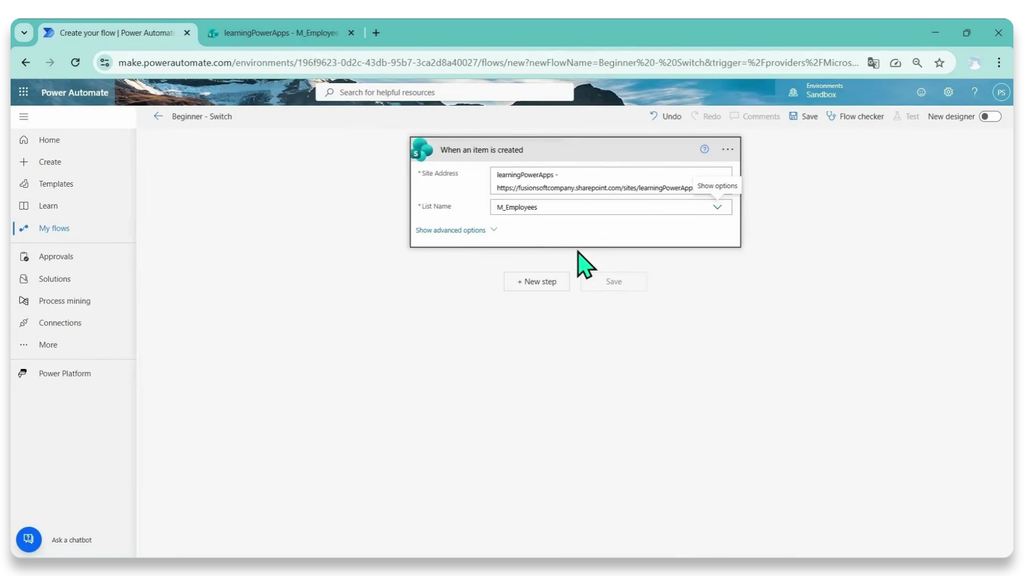1024x576 pixels.
Task: Open a new browser tab
Action: 376,33
